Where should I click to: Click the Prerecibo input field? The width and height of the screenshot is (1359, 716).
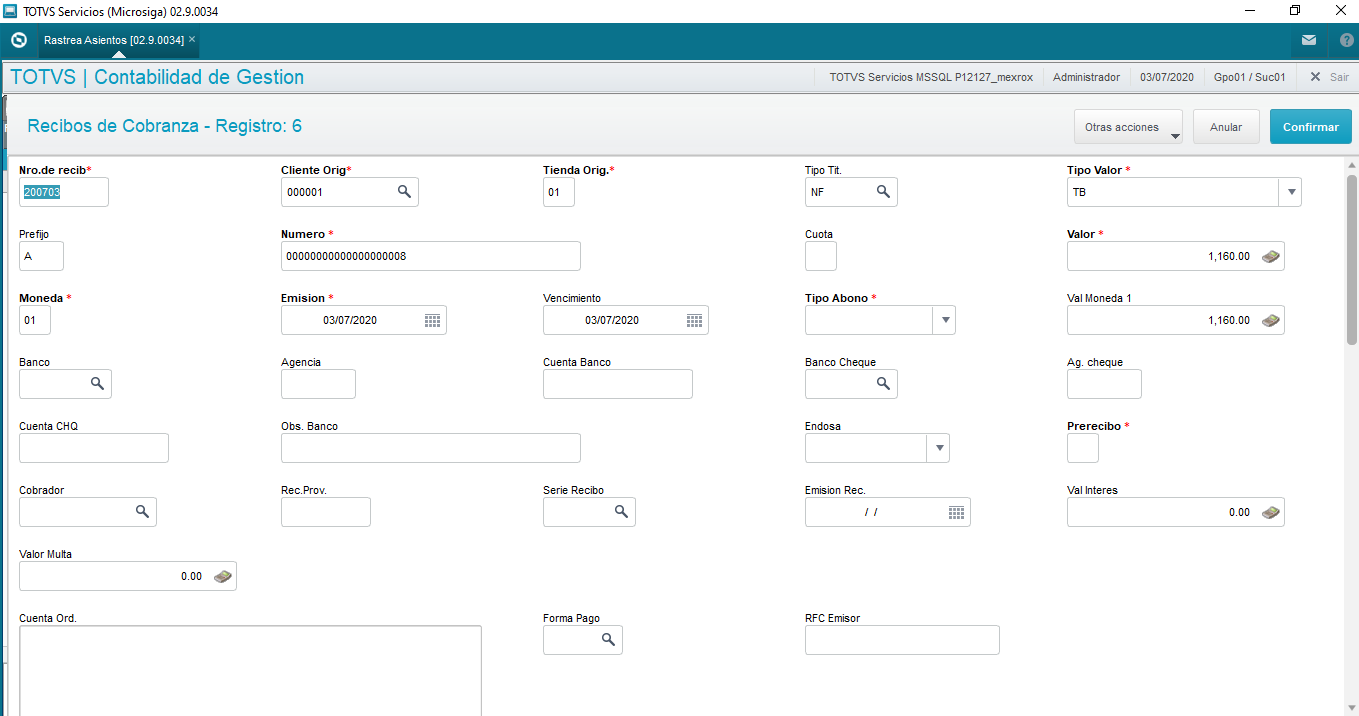pyautogui.click(x=1083, y=448)
